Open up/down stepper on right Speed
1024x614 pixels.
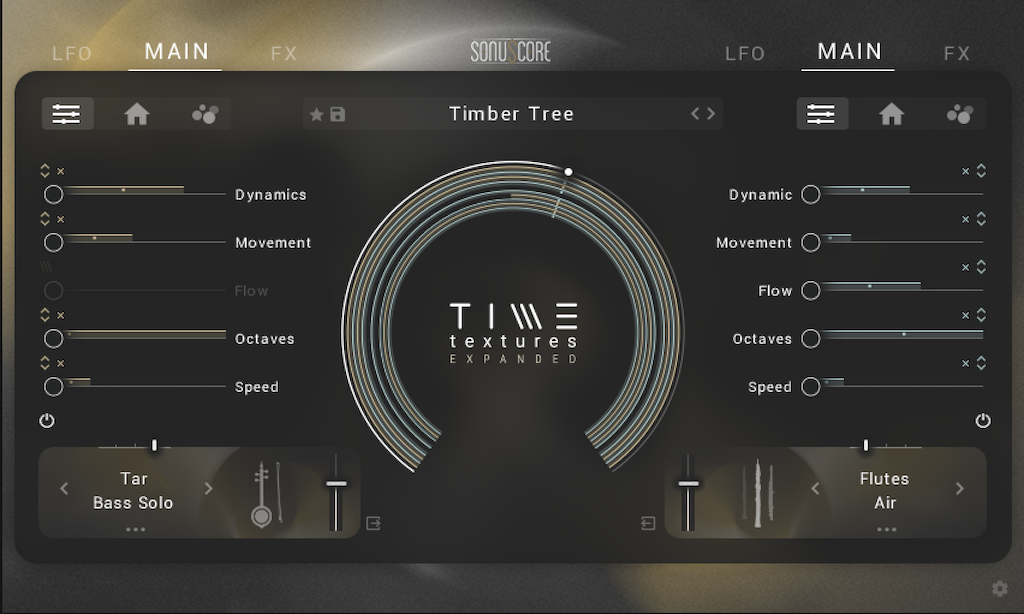point(981,363)
